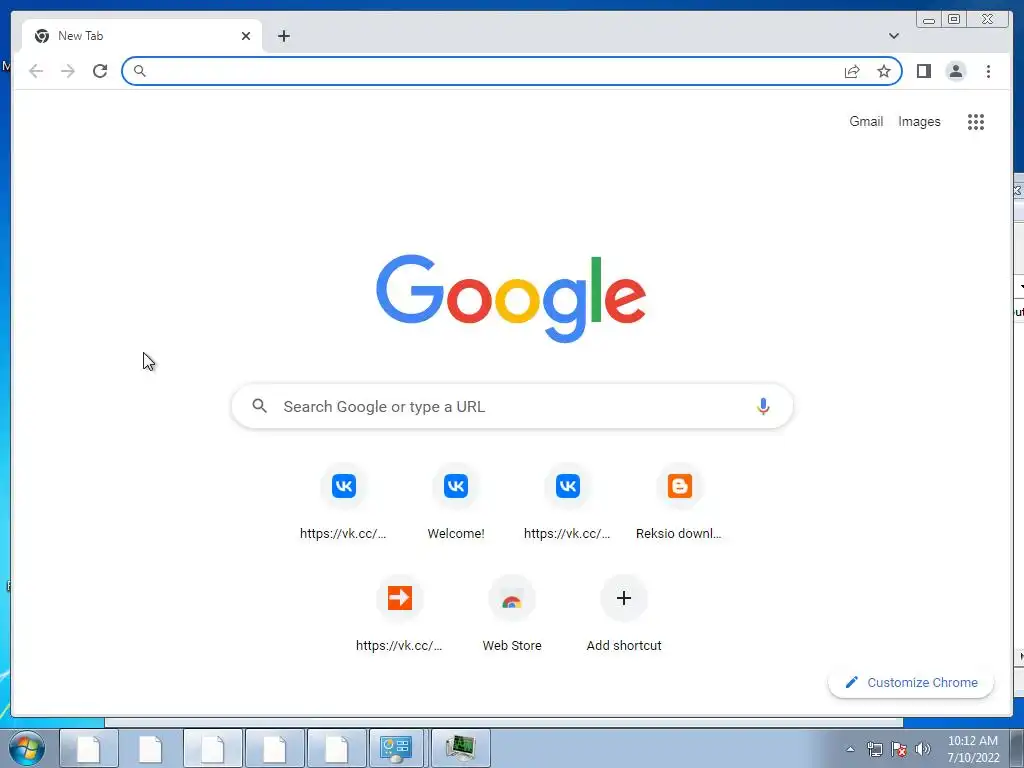Open the Action Center flag icon
1024x768 pixels.
pos(899,749)
